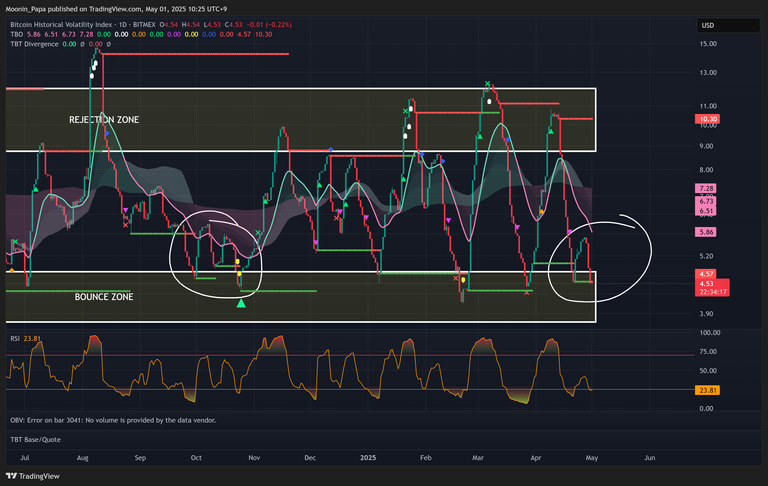The width and height of the screenshot is (768, 486).
Task: Click the BOUNCE ZONE text label
Action: coord(104,297)
